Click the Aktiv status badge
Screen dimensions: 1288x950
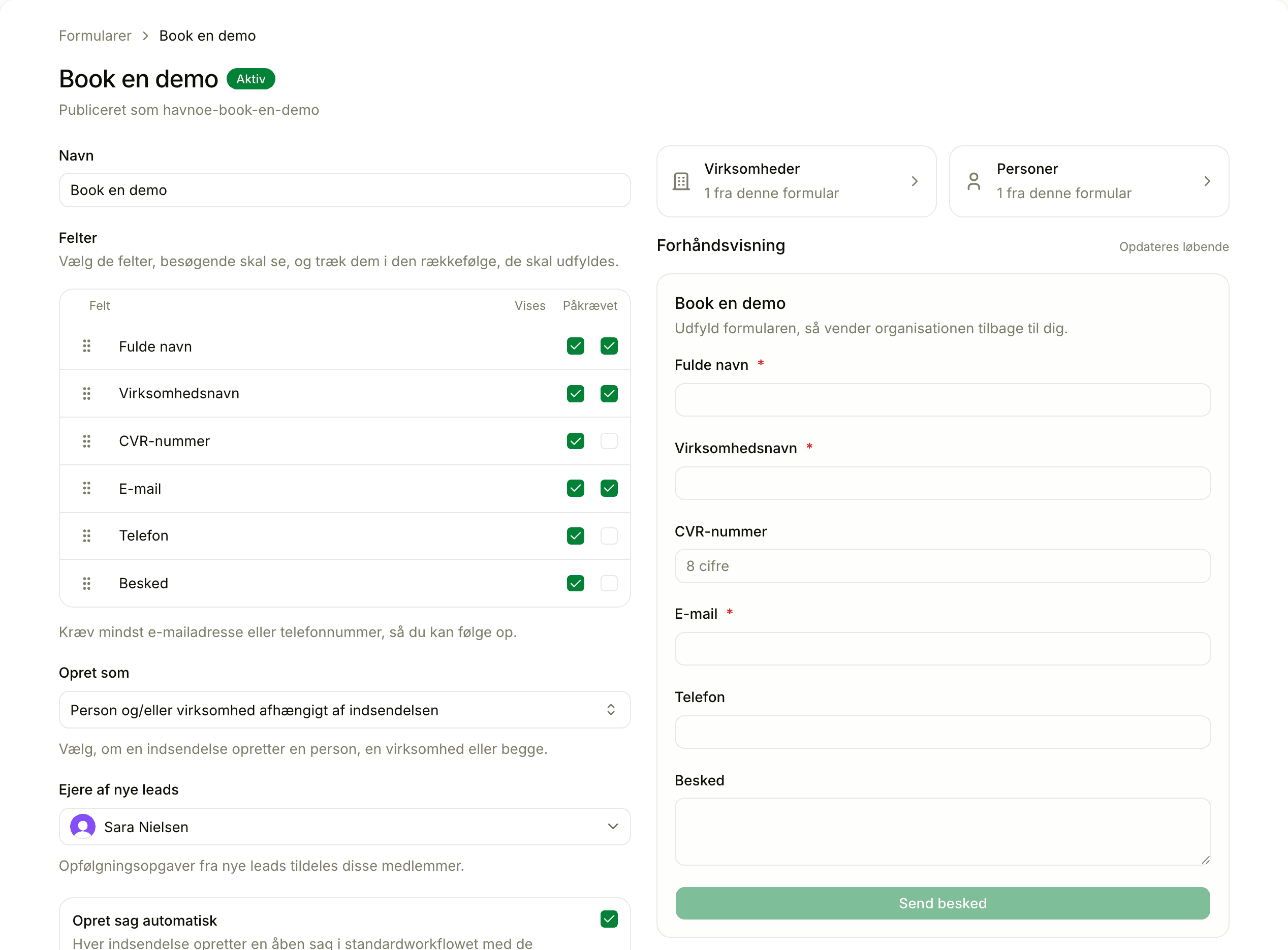point(250,79)
